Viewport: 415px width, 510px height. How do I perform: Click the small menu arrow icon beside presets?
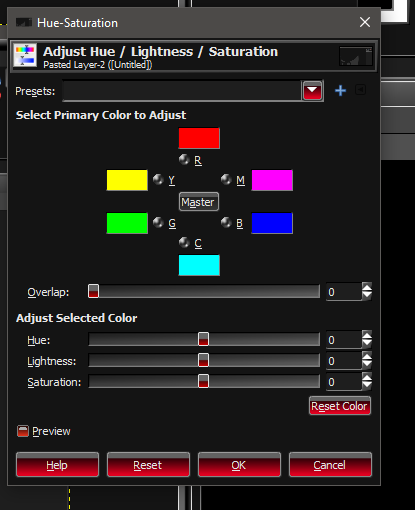[x=360, y=90]
